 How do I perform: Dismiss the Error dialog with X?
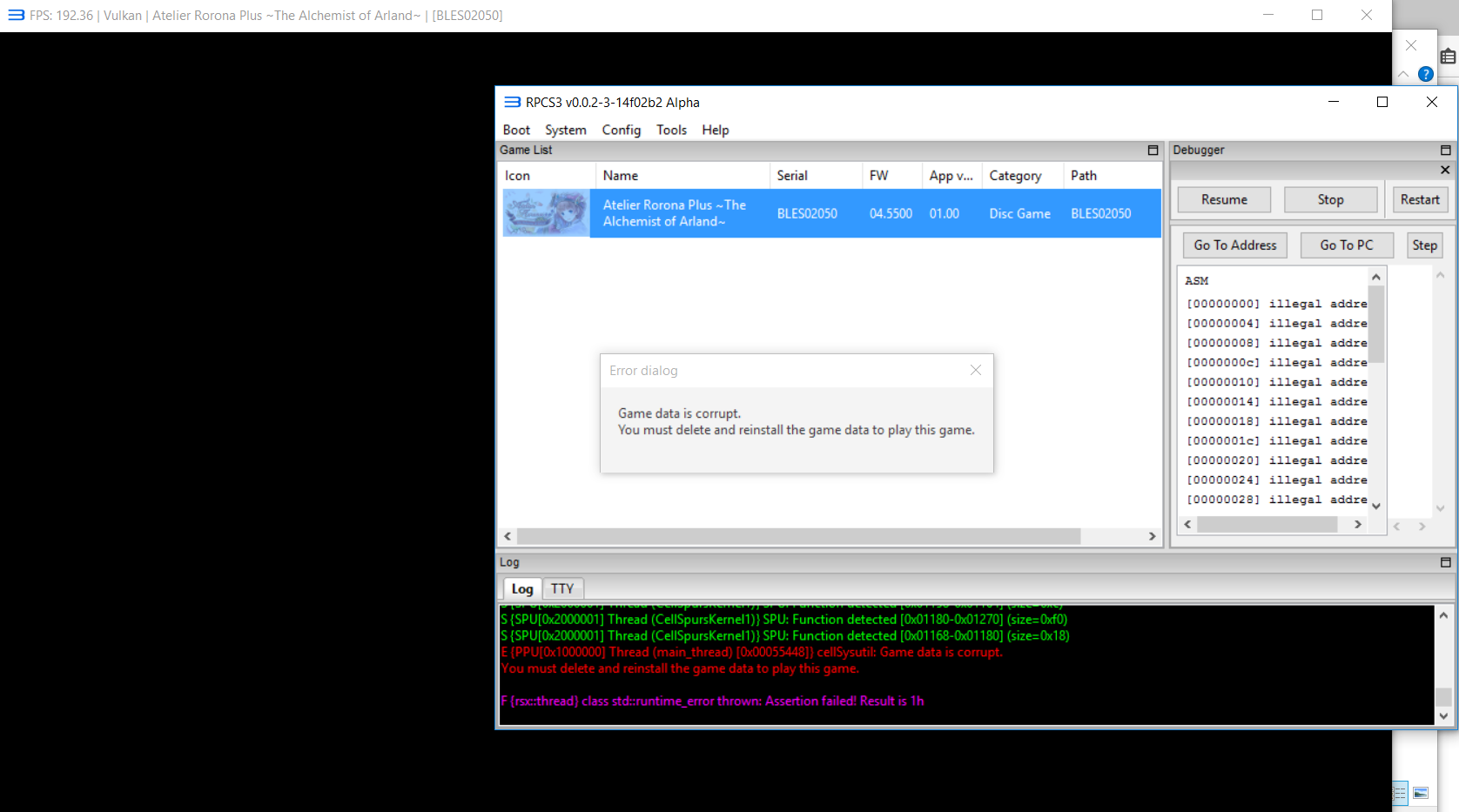[975, 370]
